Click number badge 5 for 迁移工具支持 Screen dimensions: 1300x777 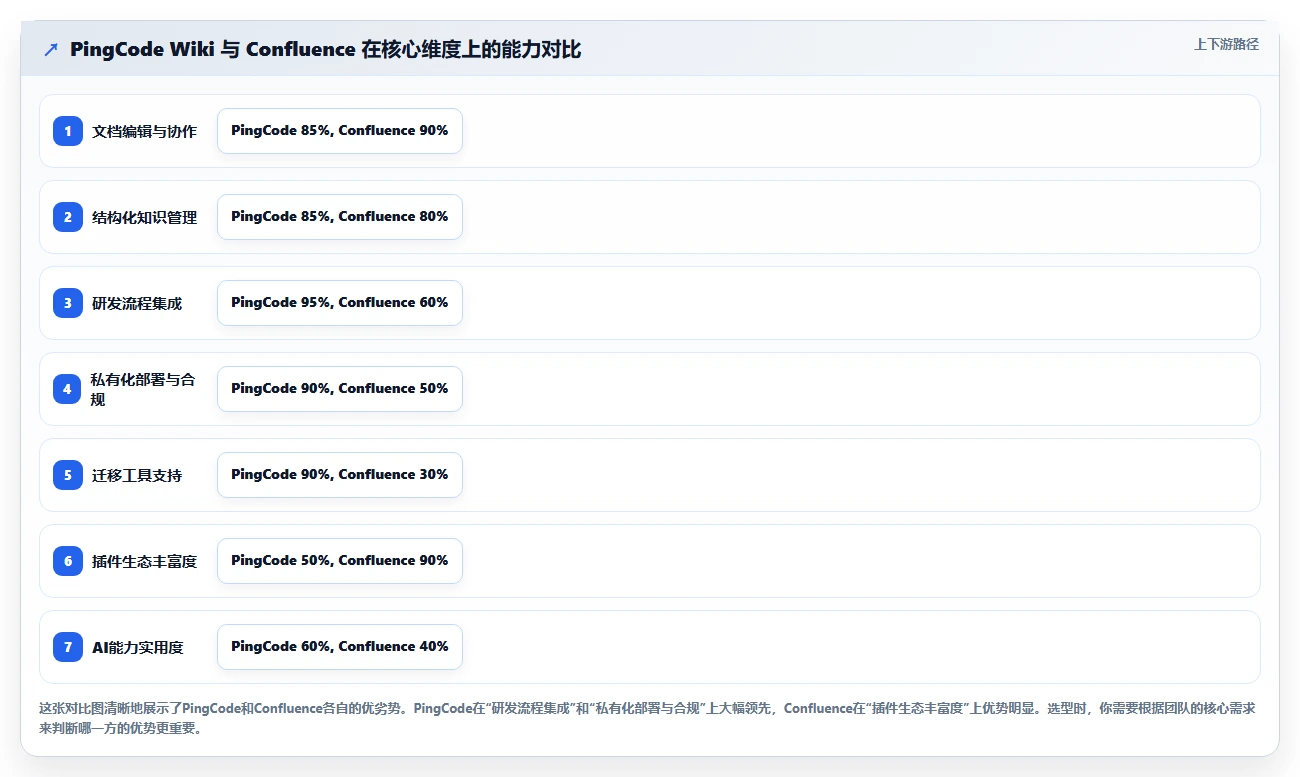pos(68,475)
